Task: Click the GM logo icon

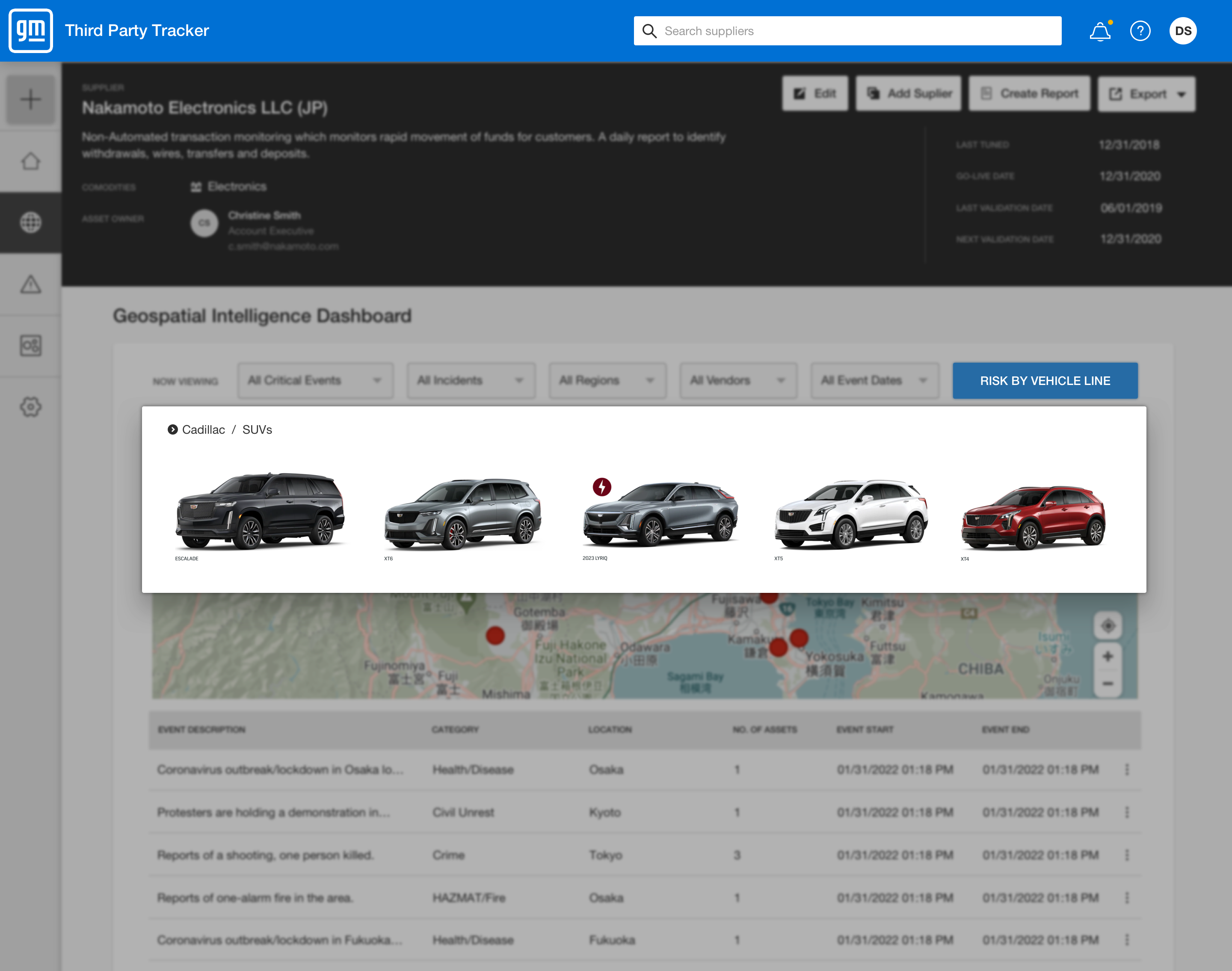Action: pyautogui.click(x=31, y=31)
